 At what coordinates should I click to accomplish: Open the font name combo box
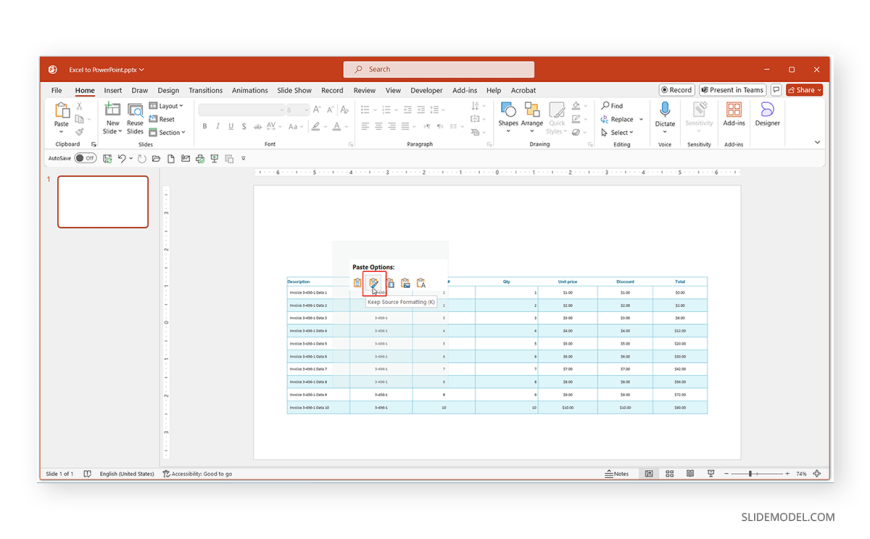tap(241, 109)
